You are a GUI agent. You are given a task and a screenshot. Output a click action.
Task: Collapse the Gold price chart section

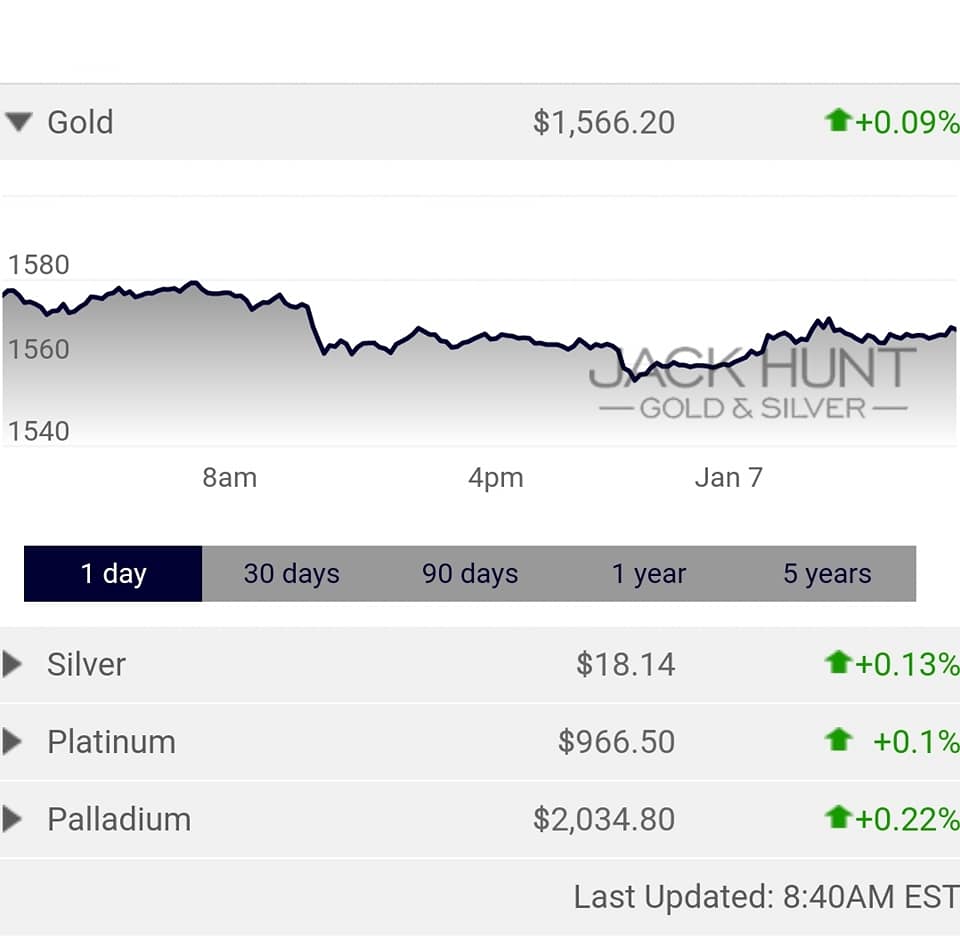pos(18,122)
